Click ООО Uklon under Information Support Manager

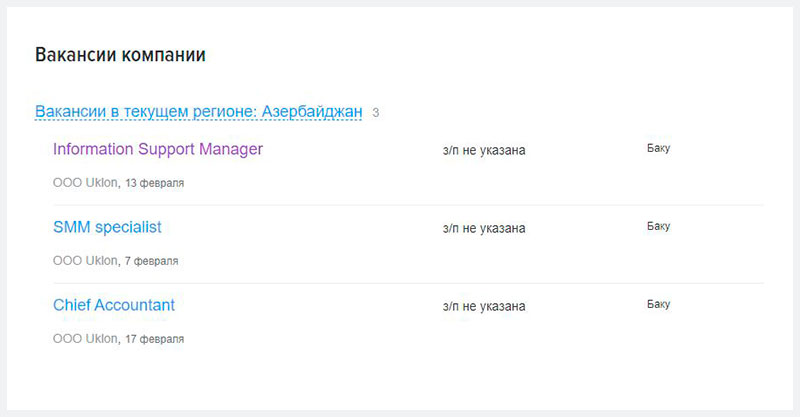(x=85, y=183)
